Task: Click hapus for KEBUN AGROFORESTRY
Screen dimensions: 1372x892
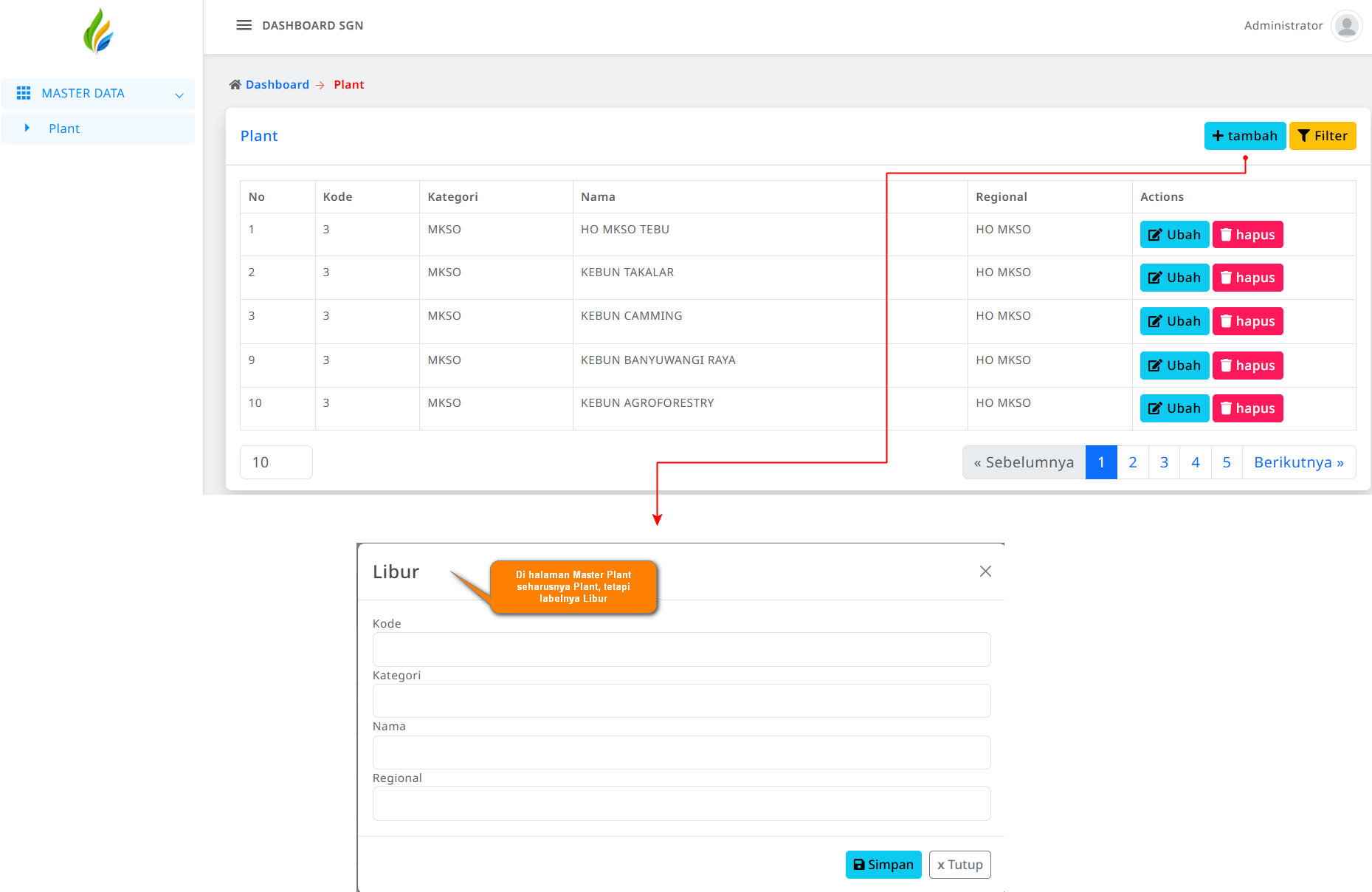Action: 1247,408
